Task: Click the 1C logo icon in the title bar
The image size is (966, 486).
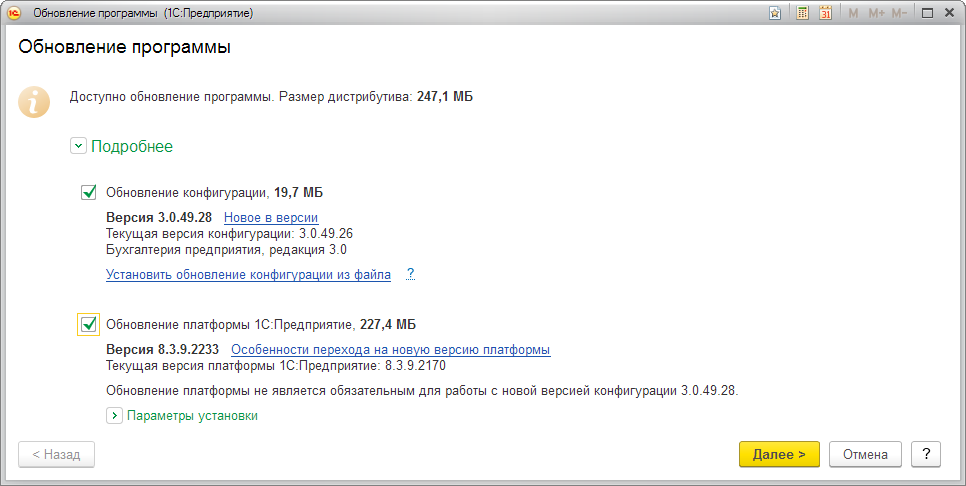Action: [15, 13]
